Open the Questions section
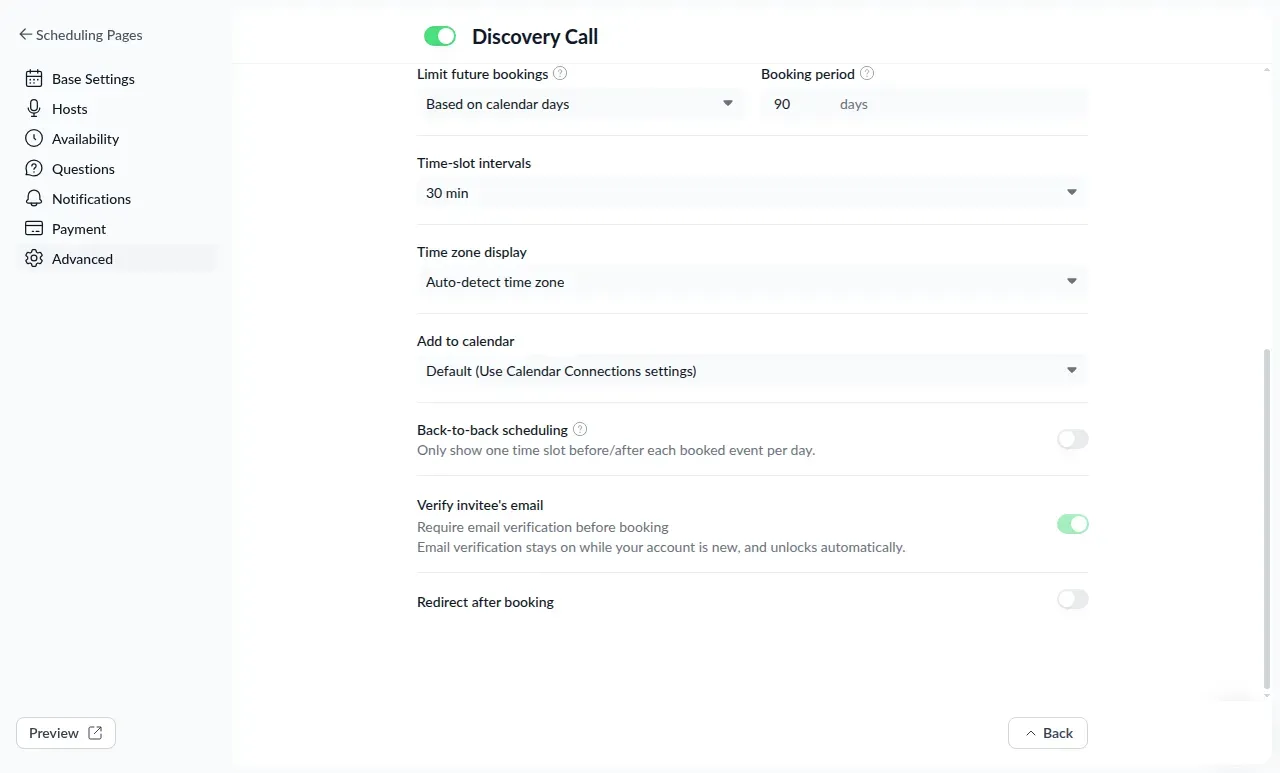This screenshot has width=1280, height=773. [x=117, y=169]
